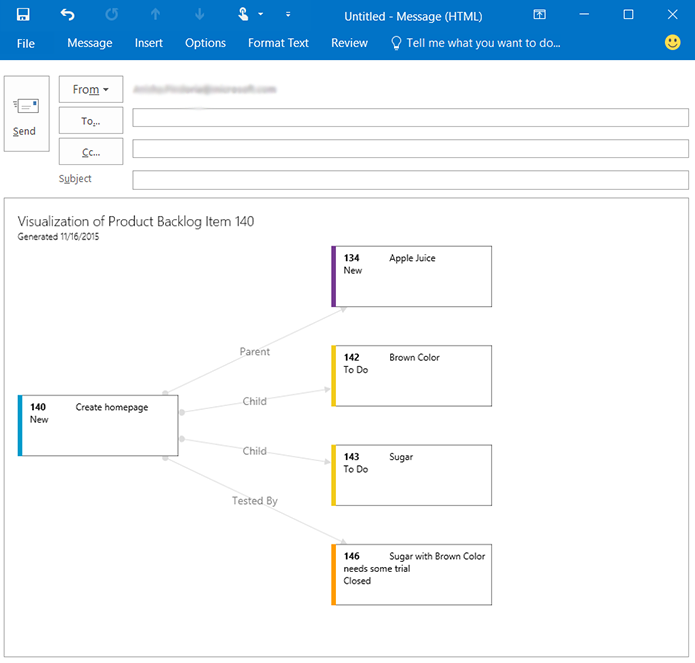Click the Redo icon

click(x=112, y=15)
